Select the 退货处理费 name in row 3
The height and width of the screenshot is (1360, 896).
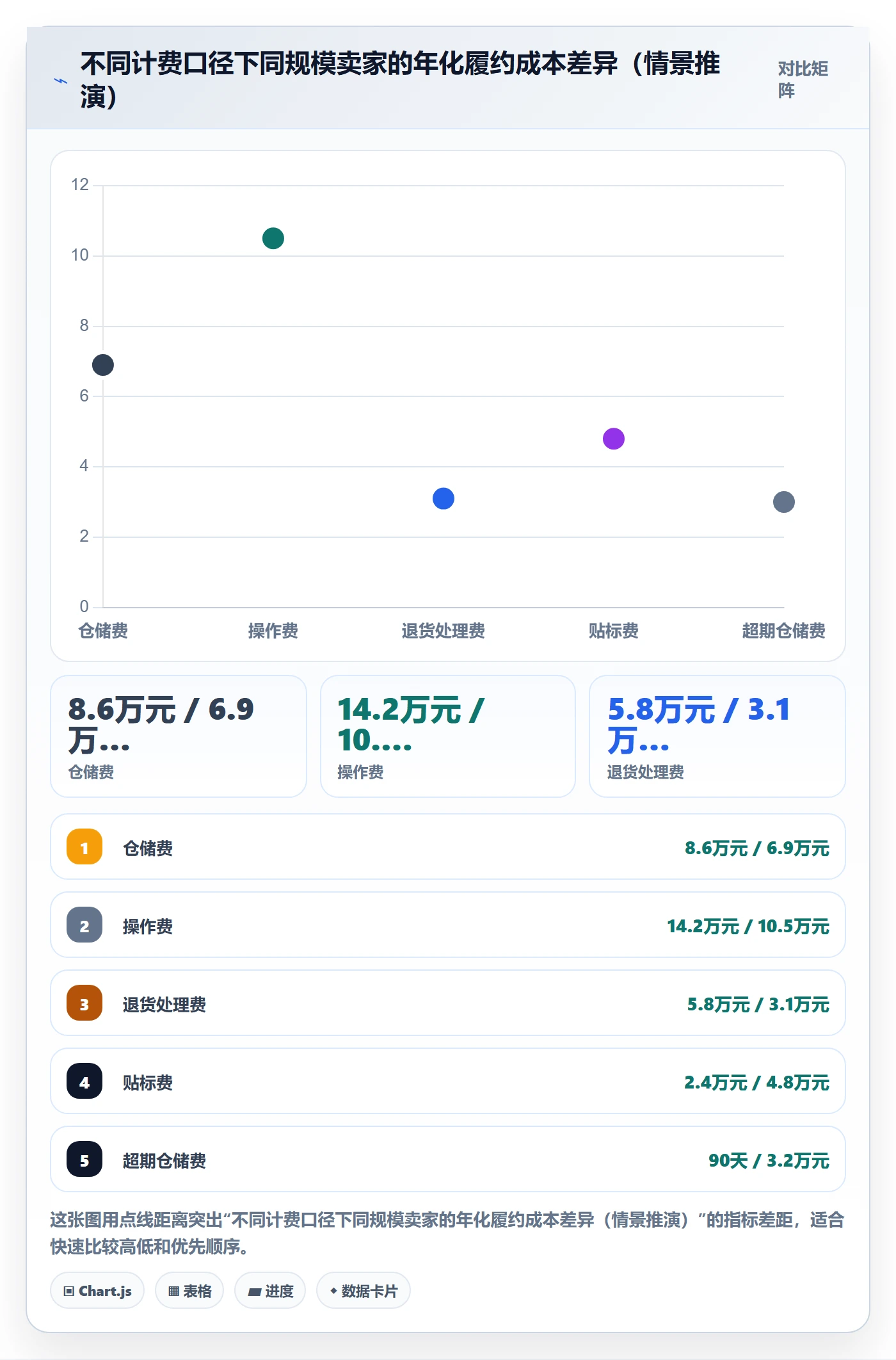(x=164, y=1005)
